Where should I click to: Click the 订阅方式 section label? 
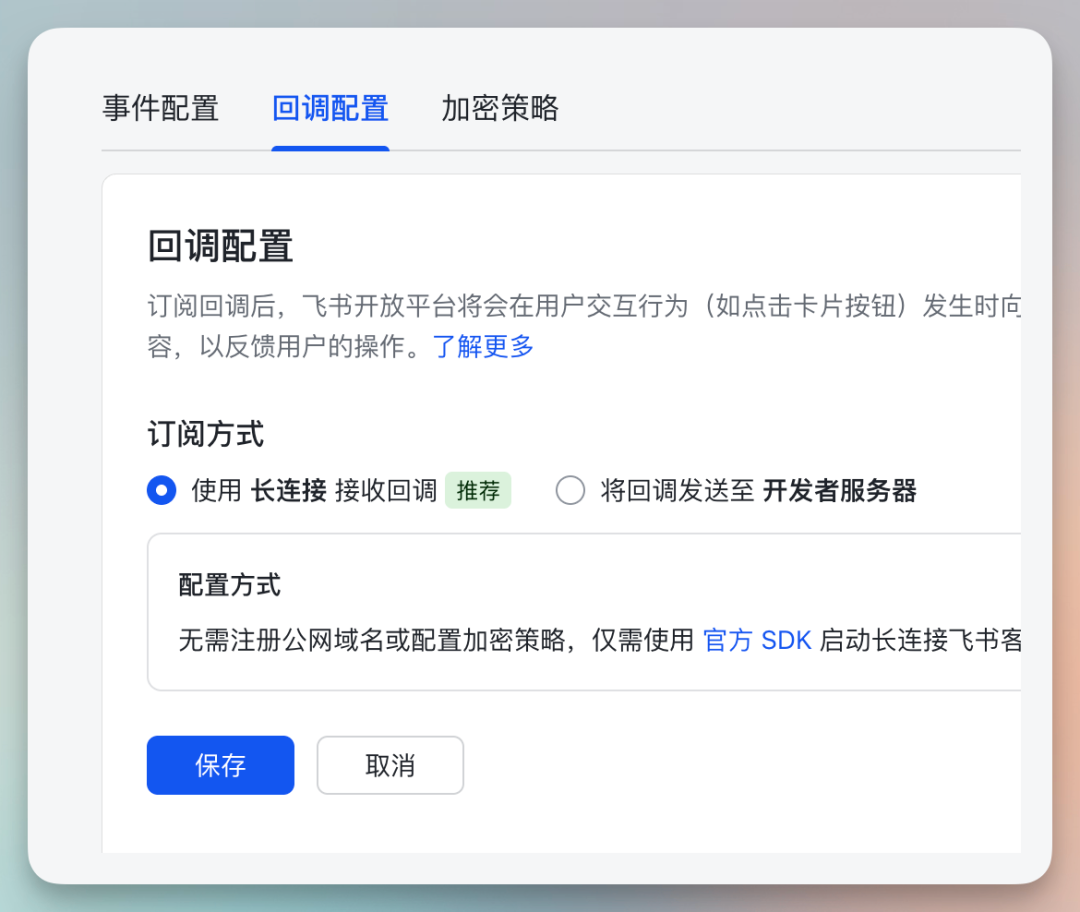tap(205, 434)
